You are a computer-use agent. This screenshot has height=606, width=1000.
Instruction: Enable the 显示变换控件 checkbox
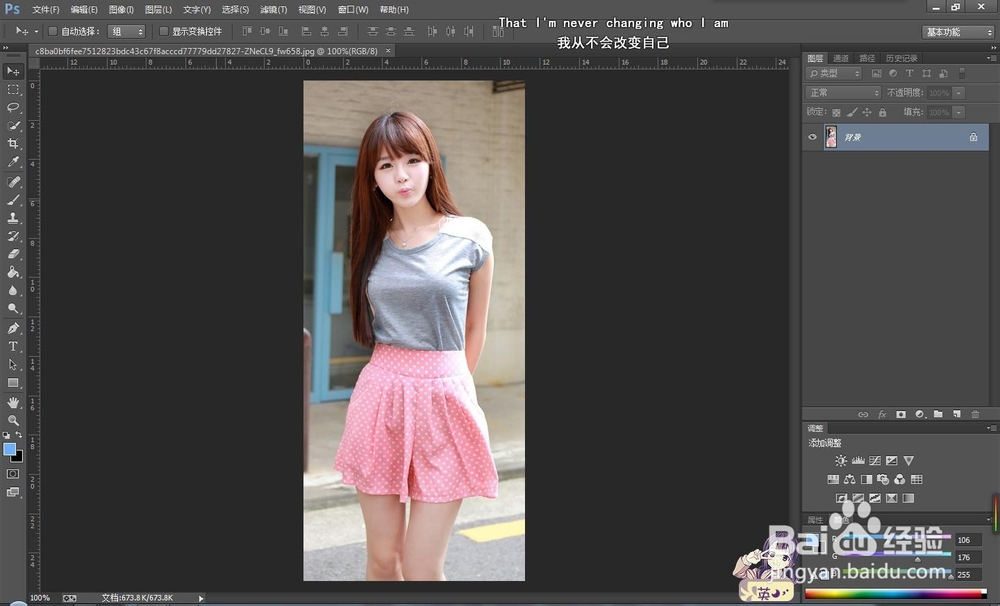click(x=163, y=31)
